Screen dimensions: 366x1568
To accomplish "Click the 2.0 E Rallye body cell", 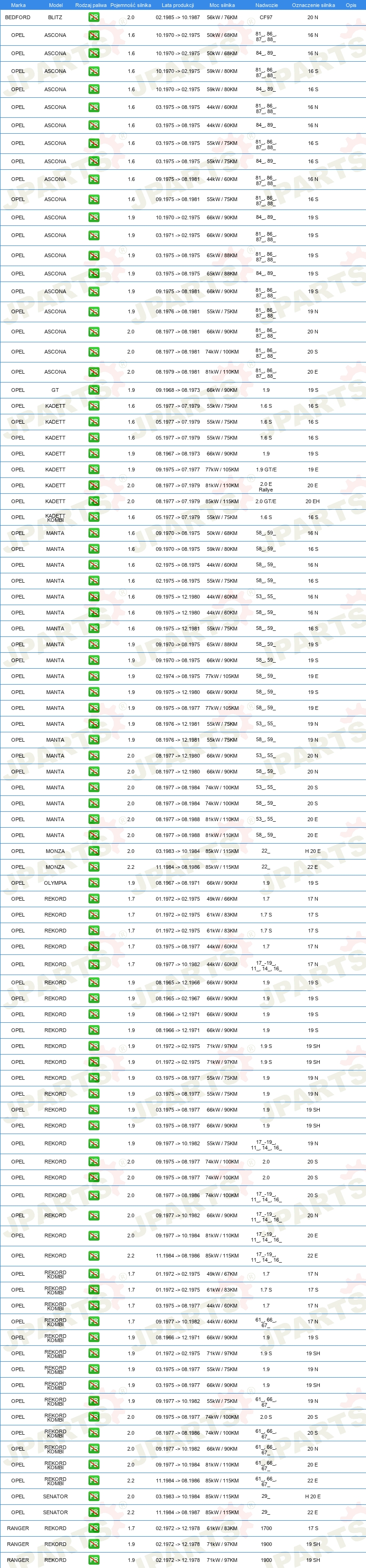I will tap(266, 486).
